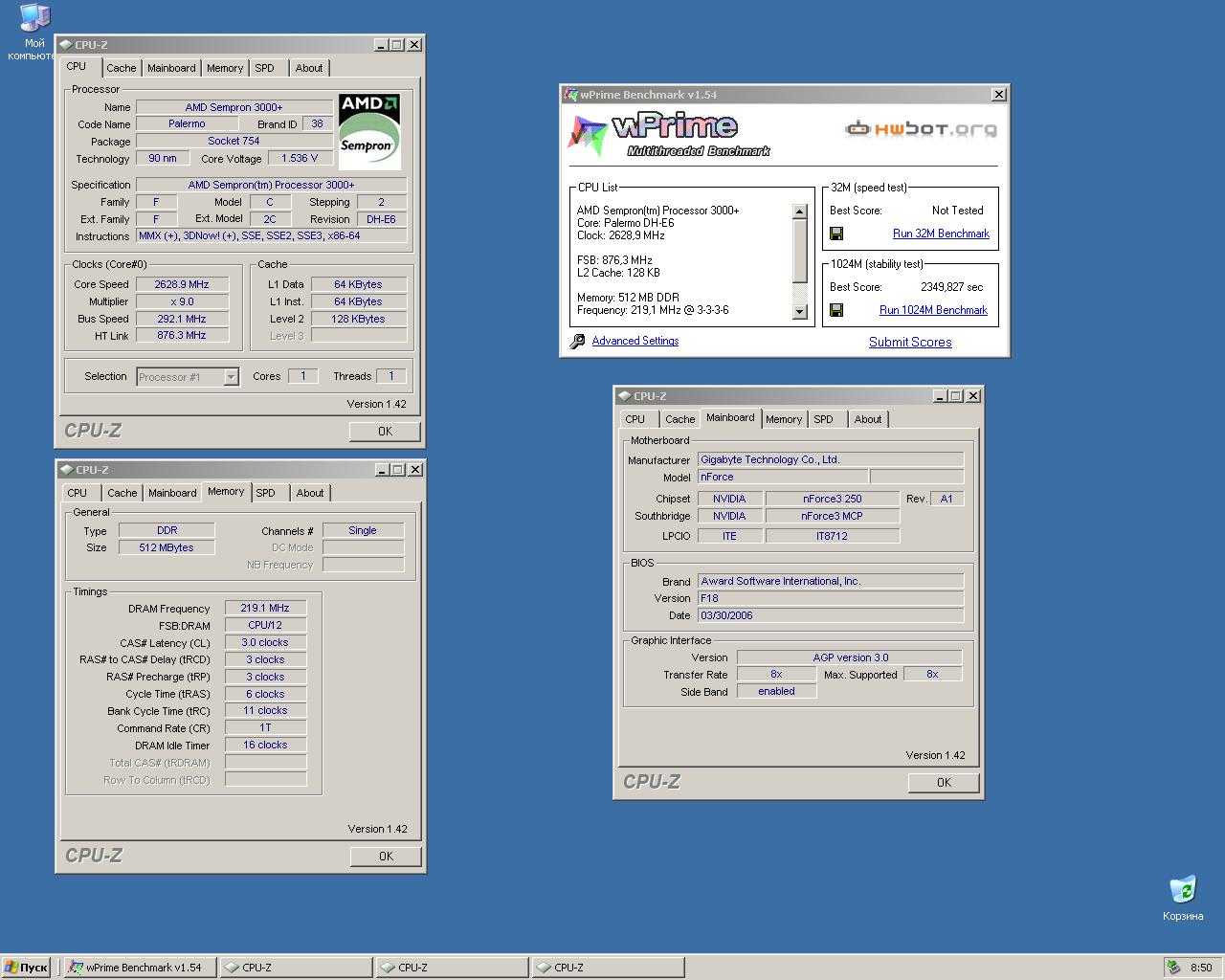
Task: Click Name field AMD Sempron 3000+
Action: coord(234,107)
